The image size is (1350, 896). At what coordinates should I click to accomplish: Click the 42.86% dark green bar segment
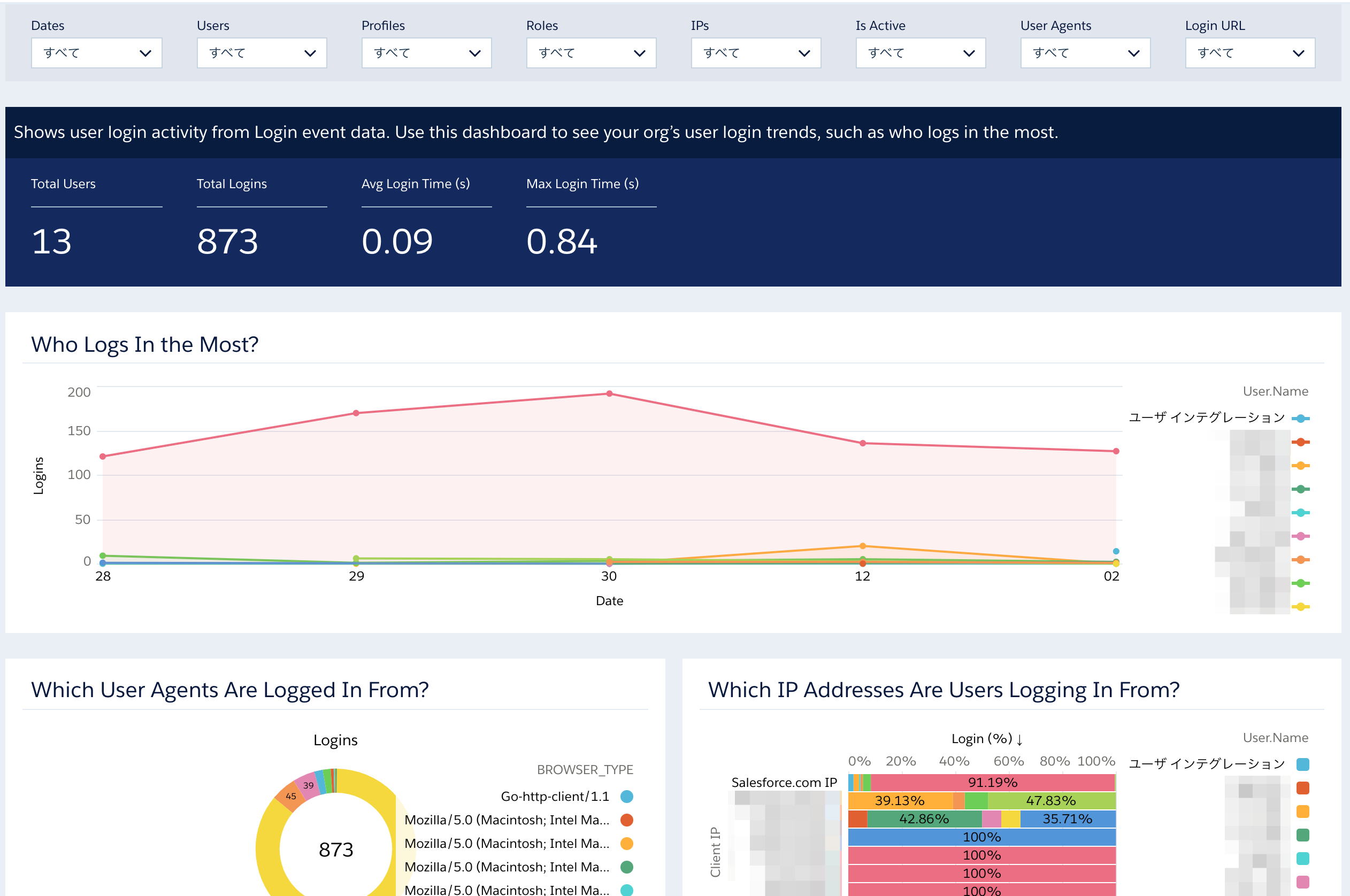pos(924,819)
